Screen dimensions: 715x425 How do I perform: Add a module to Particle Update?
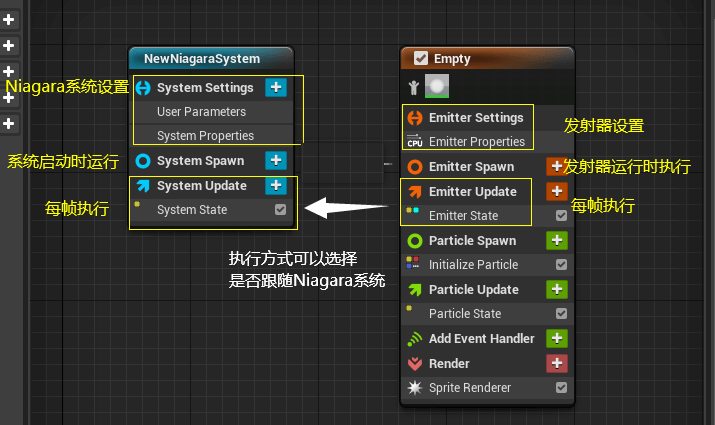(x=557, y=289)
